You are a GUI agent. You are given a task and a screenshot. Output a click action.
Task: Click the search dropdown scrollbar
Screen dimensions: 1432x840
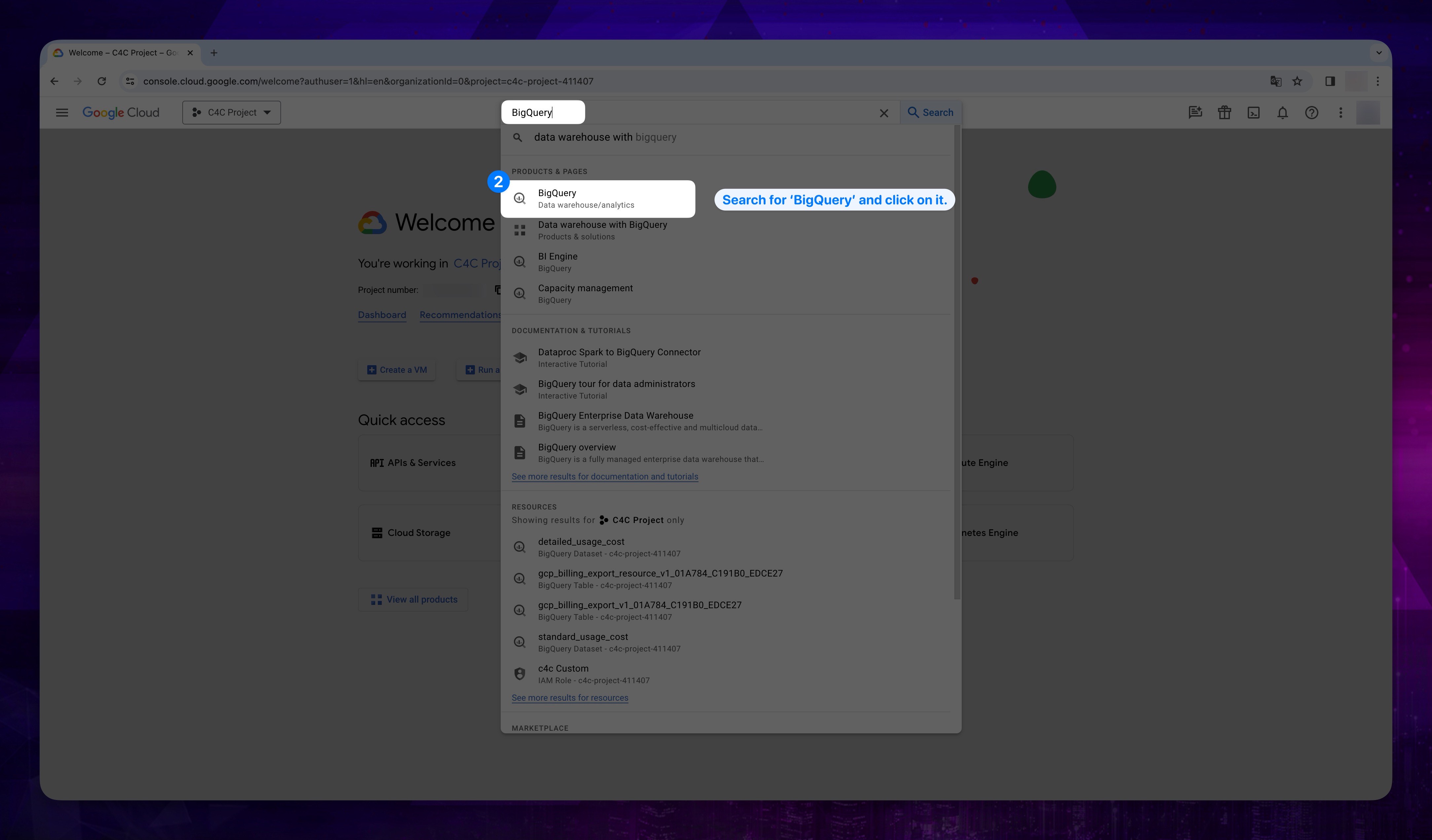(957, 362)
